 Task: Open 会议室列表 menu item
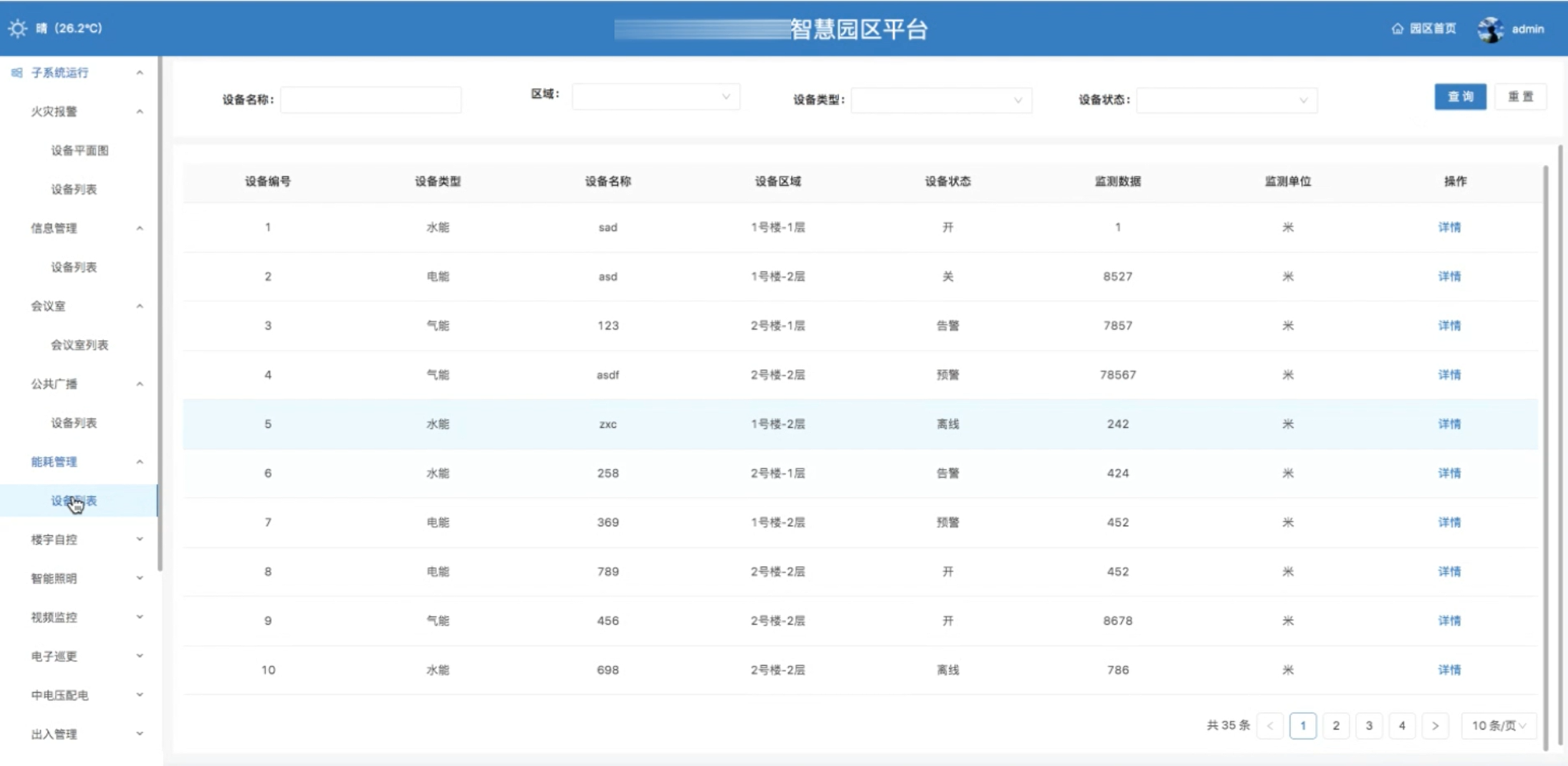pos(80,345)
